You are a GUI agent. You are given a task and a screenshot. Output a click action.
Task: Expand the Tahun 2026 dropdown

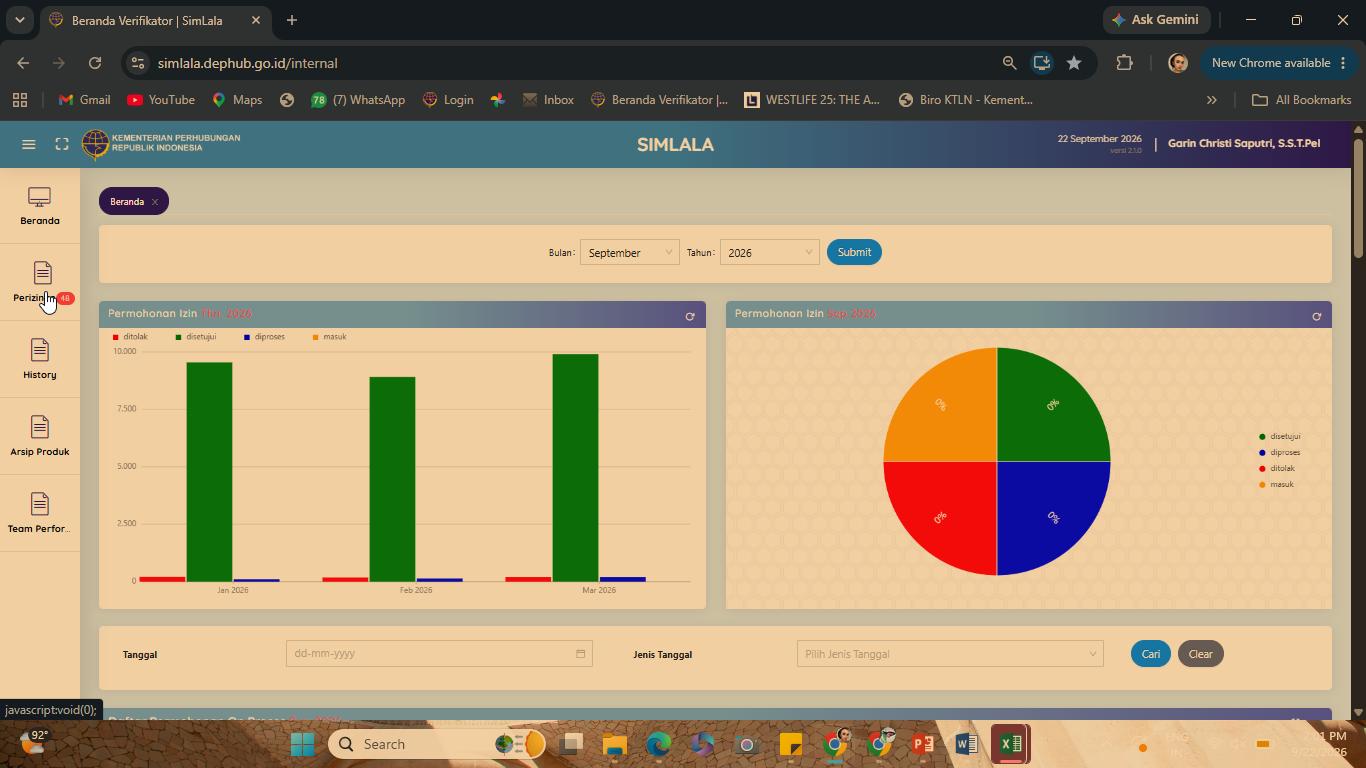click(770, 253)
